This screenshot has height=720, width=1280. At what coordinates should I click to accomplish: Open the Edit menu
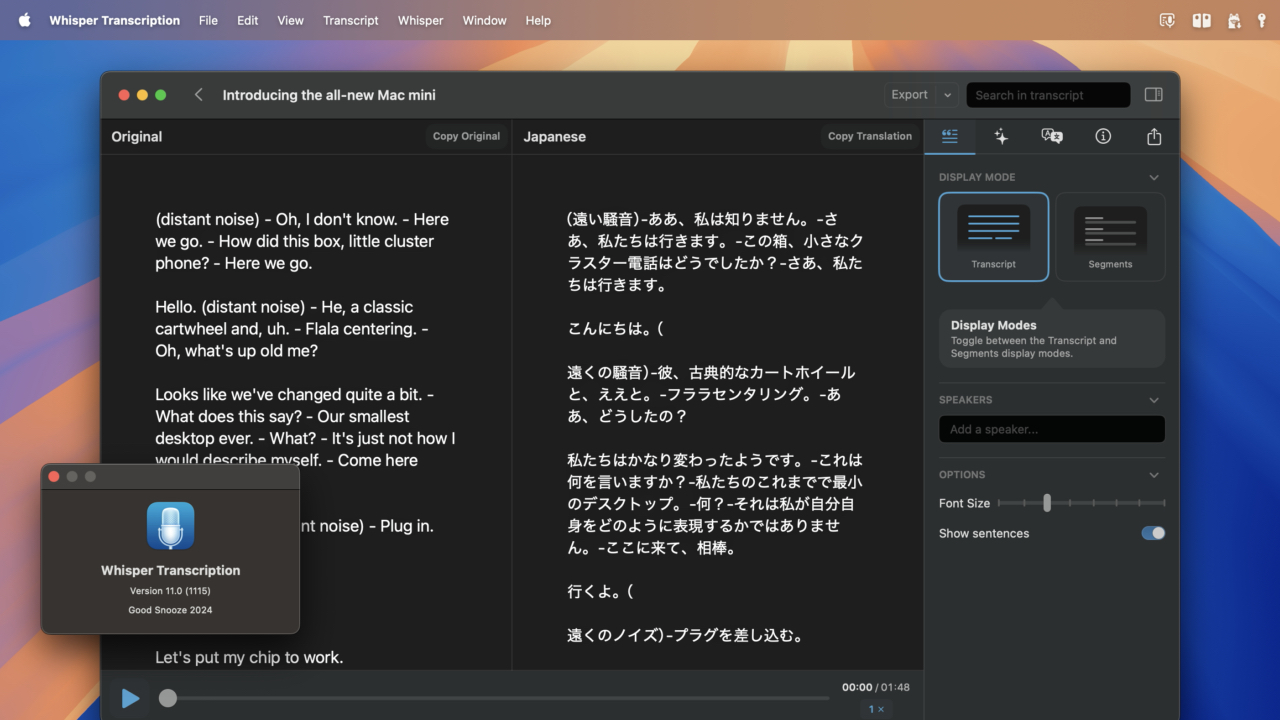click(247, 20)
